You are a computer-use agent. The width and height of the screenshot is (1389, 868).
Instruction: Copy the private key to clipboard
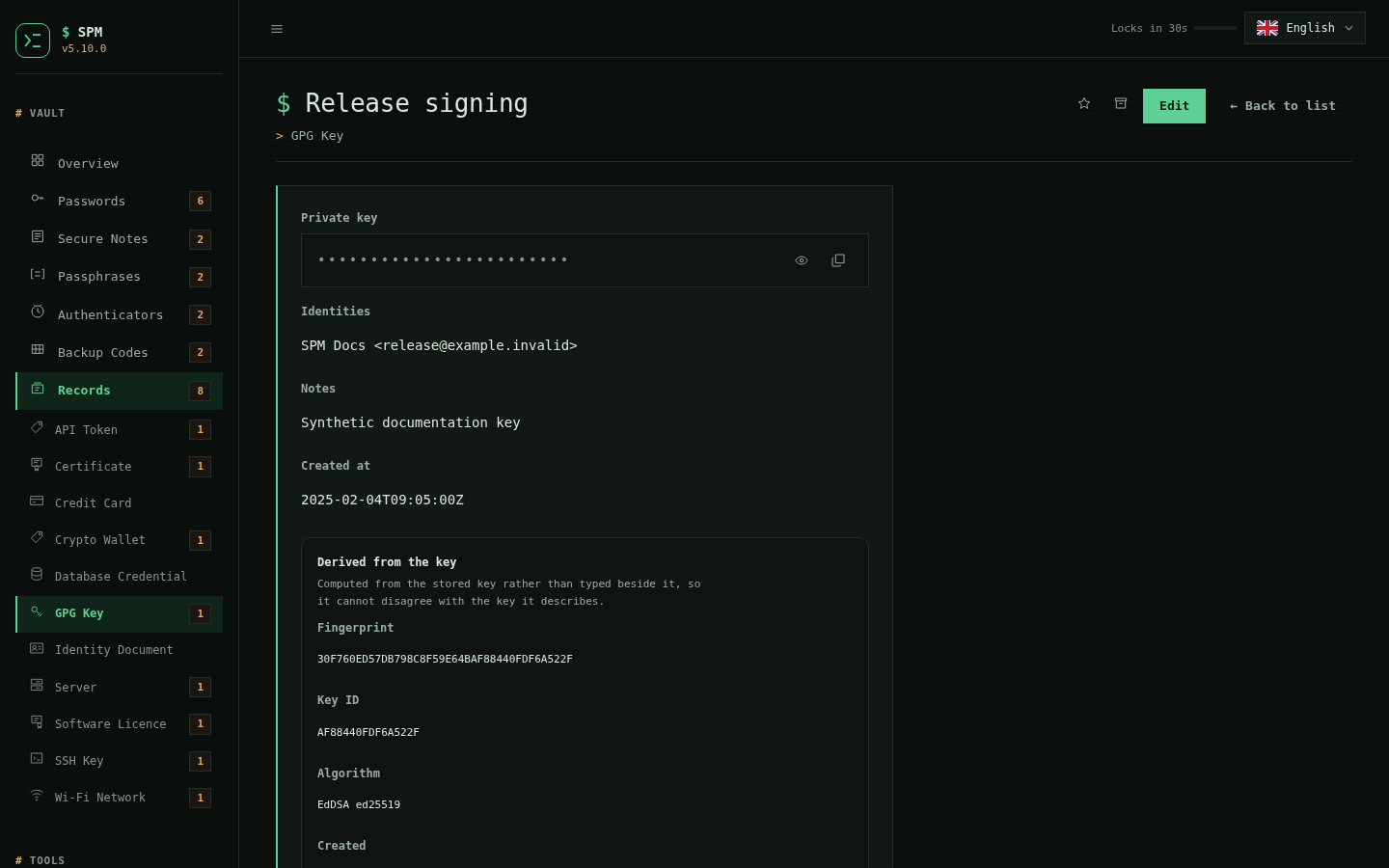click(x=838, y=260)
